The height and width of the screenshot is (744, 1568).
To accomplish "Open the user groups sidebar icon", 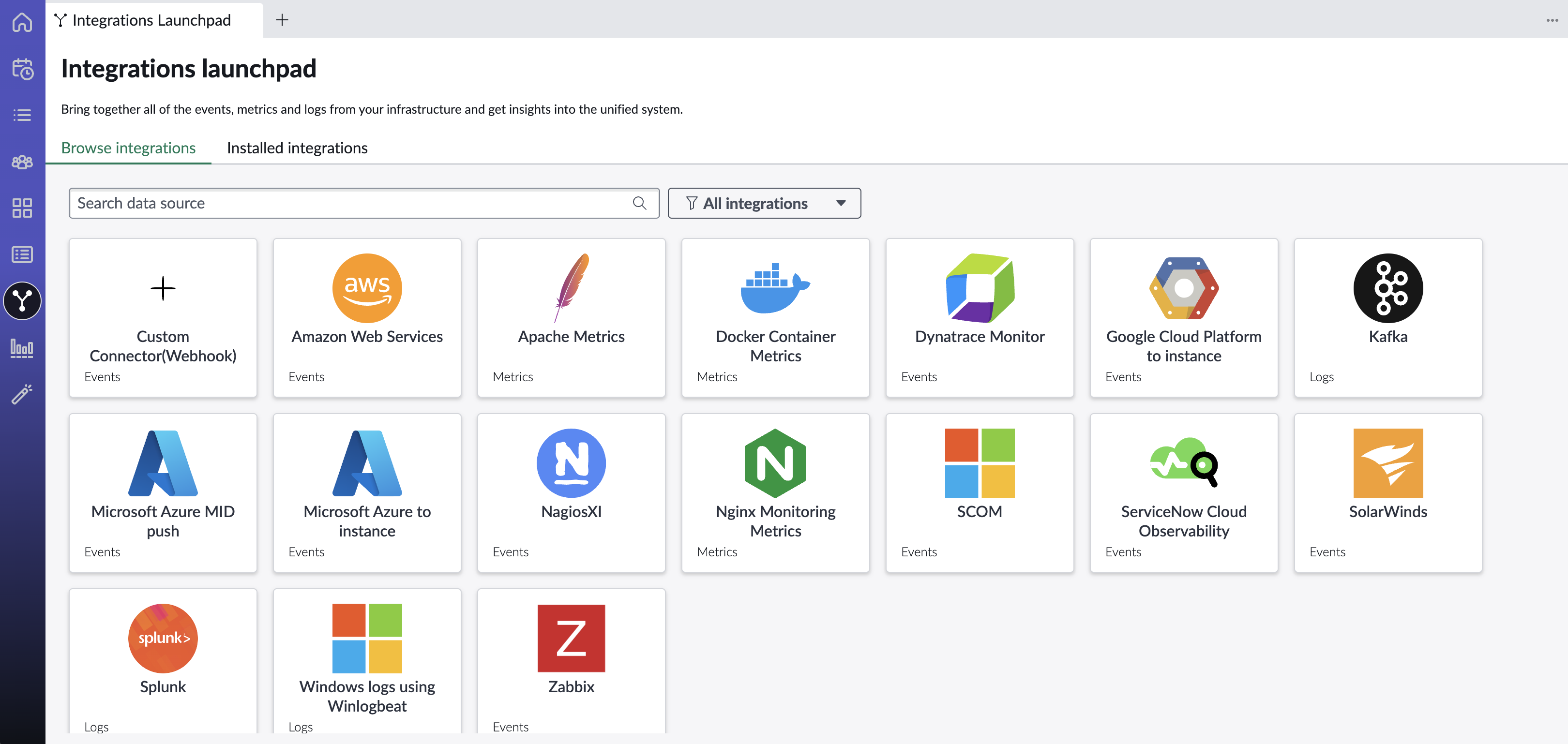I will point(23,162).
